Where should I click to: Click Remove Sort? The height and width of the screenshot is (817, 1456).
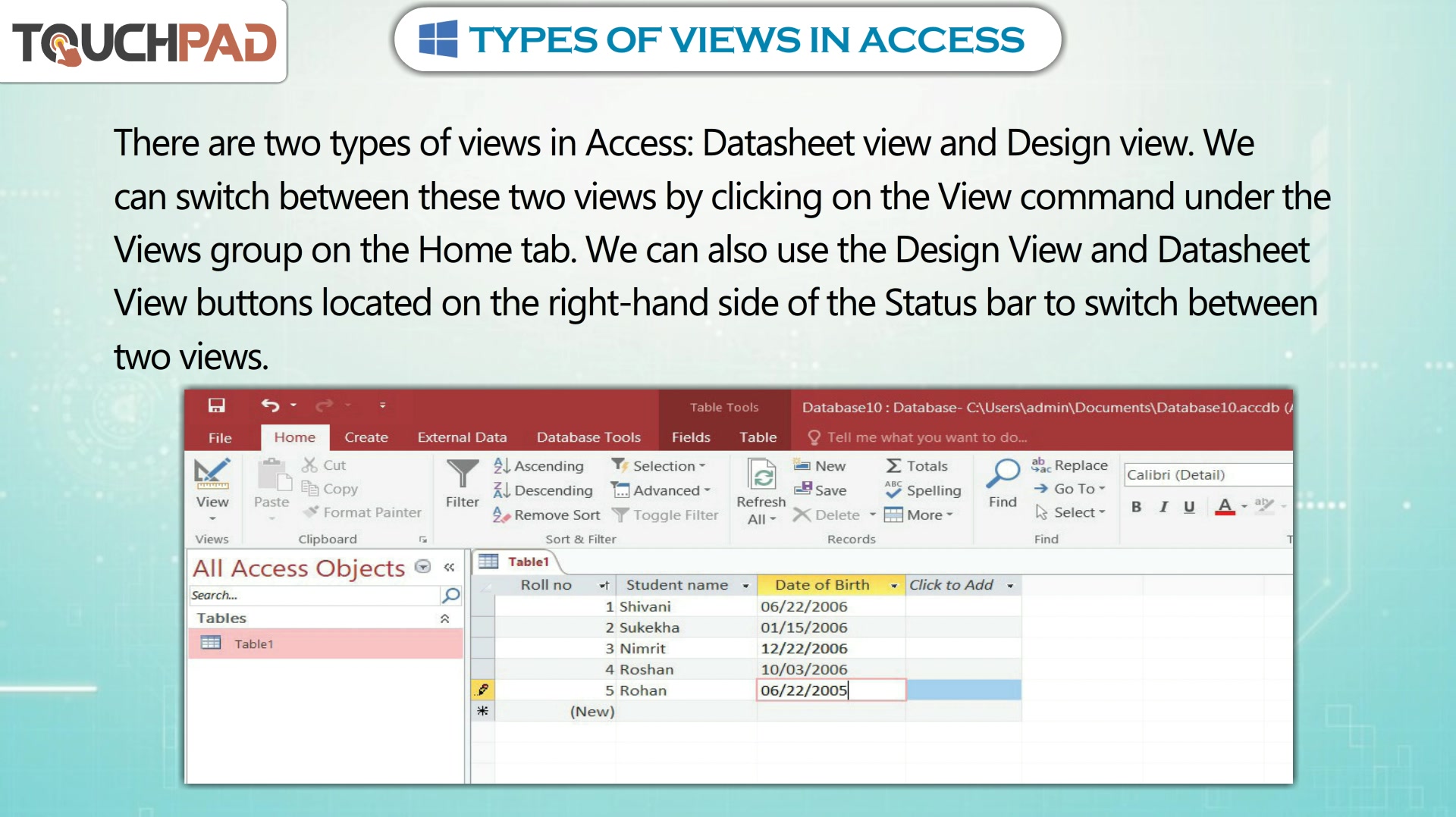click(547, 515)
